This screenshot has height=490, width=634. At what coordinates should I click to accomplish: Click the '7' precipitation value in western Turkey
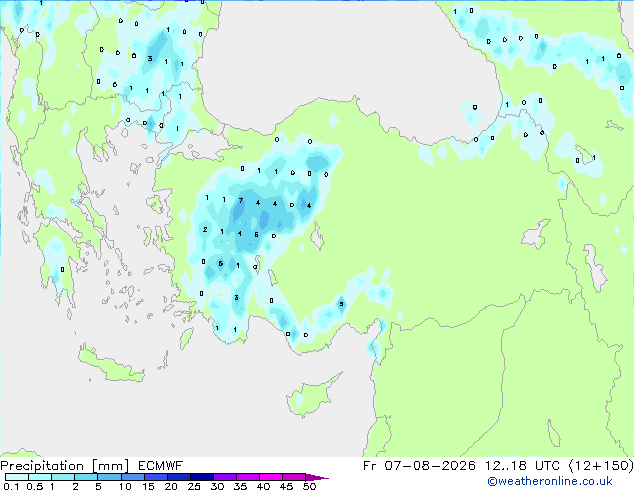(x=241, y=201)
